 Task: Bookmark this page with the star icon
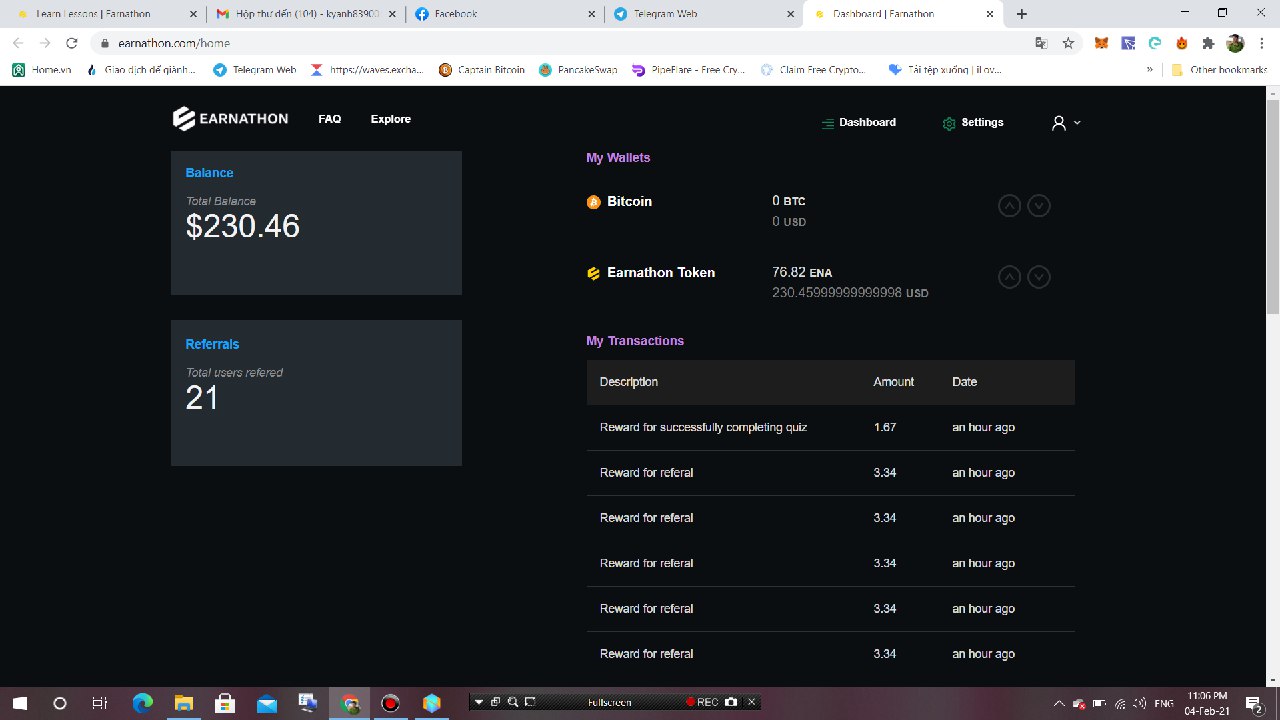click(1068, 43)
